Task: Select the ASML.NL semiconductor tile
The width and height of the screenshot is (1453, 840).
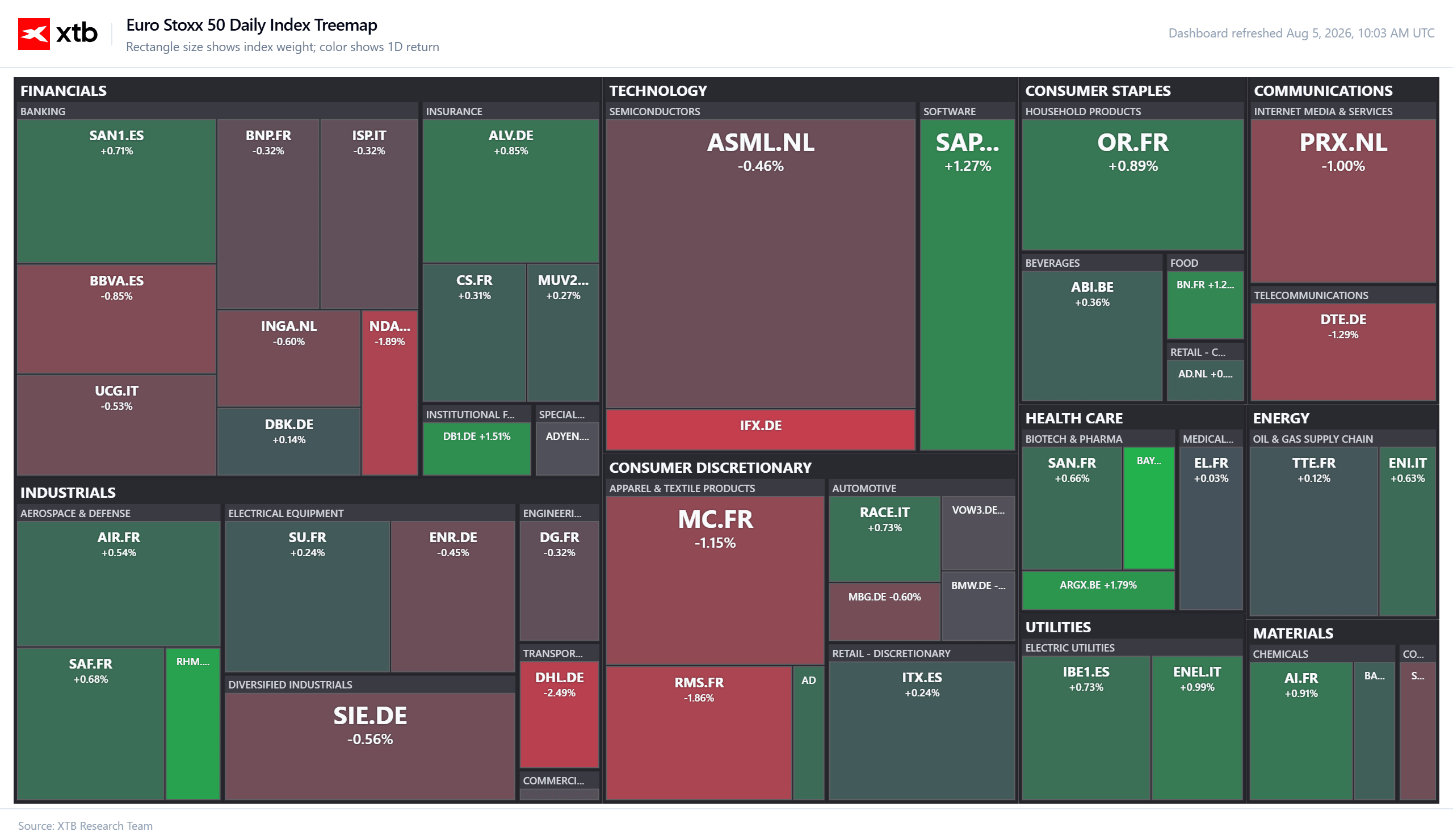Action: [761, 263]
